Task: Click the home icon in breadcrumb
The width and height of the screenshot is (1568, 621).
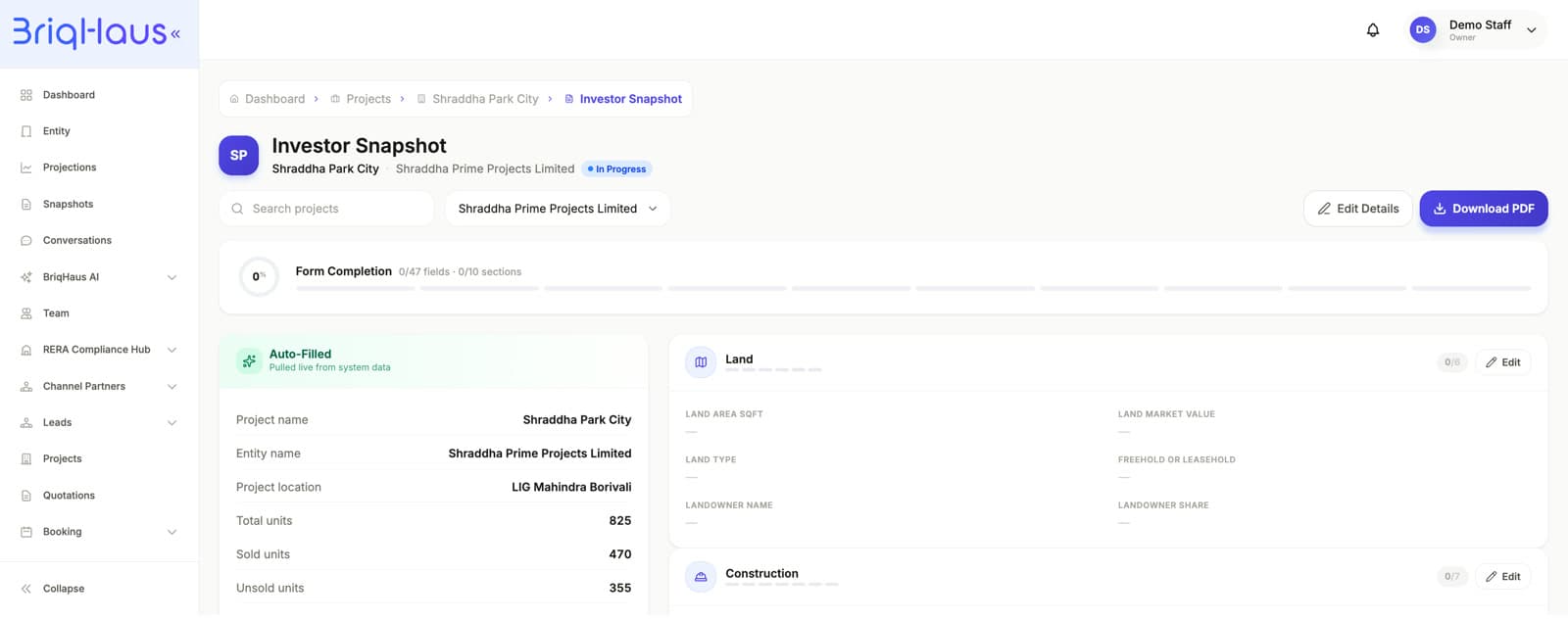Action: click(234, 99)
